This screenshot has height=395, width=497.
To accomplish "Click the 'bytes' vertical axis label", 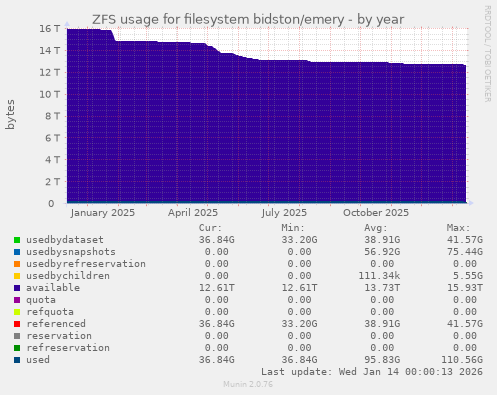I will (x=10, y=114).
